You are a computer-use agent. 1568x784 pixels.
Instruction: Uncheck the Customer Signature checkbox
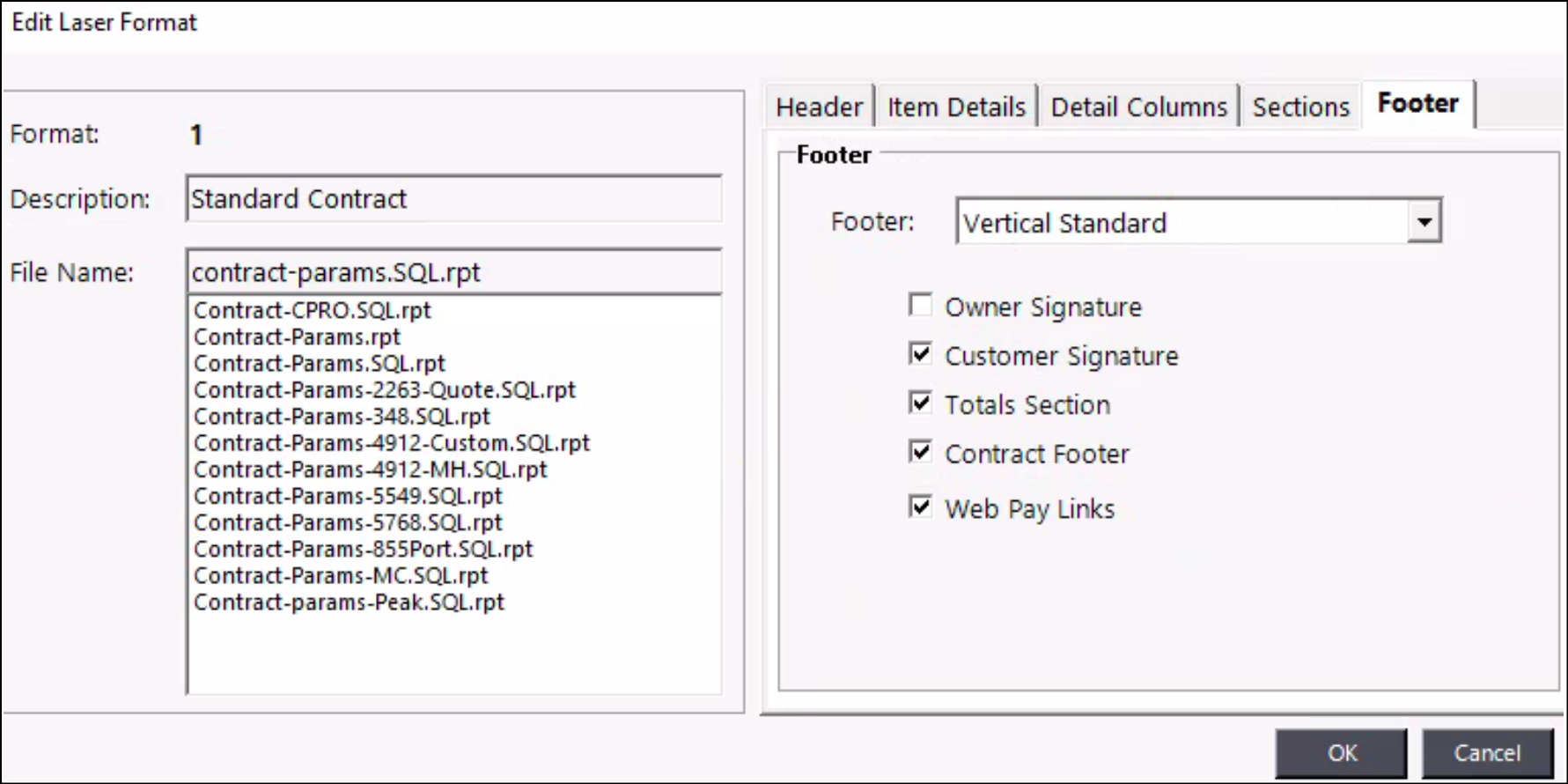(x=920, y=354)
